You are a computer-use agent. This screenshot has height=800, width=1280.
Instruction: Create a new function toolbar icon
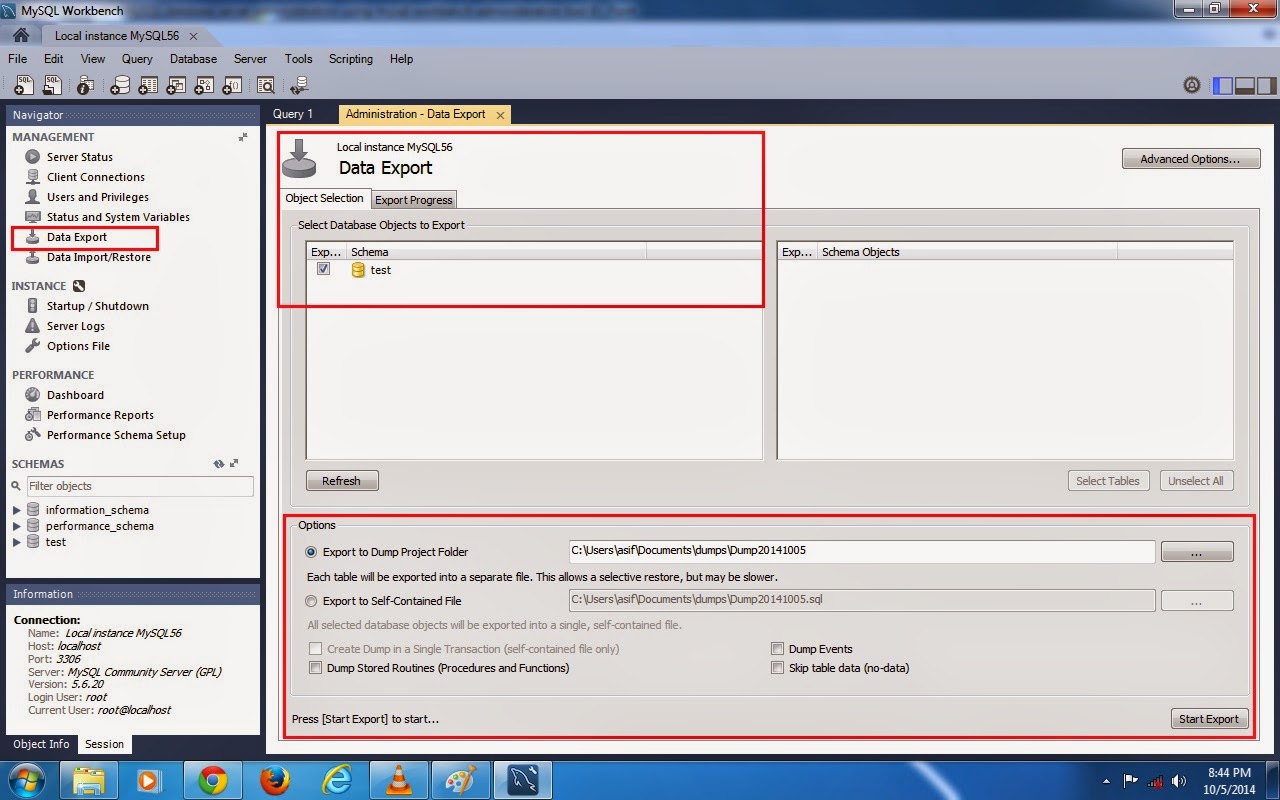coord(231,85)
